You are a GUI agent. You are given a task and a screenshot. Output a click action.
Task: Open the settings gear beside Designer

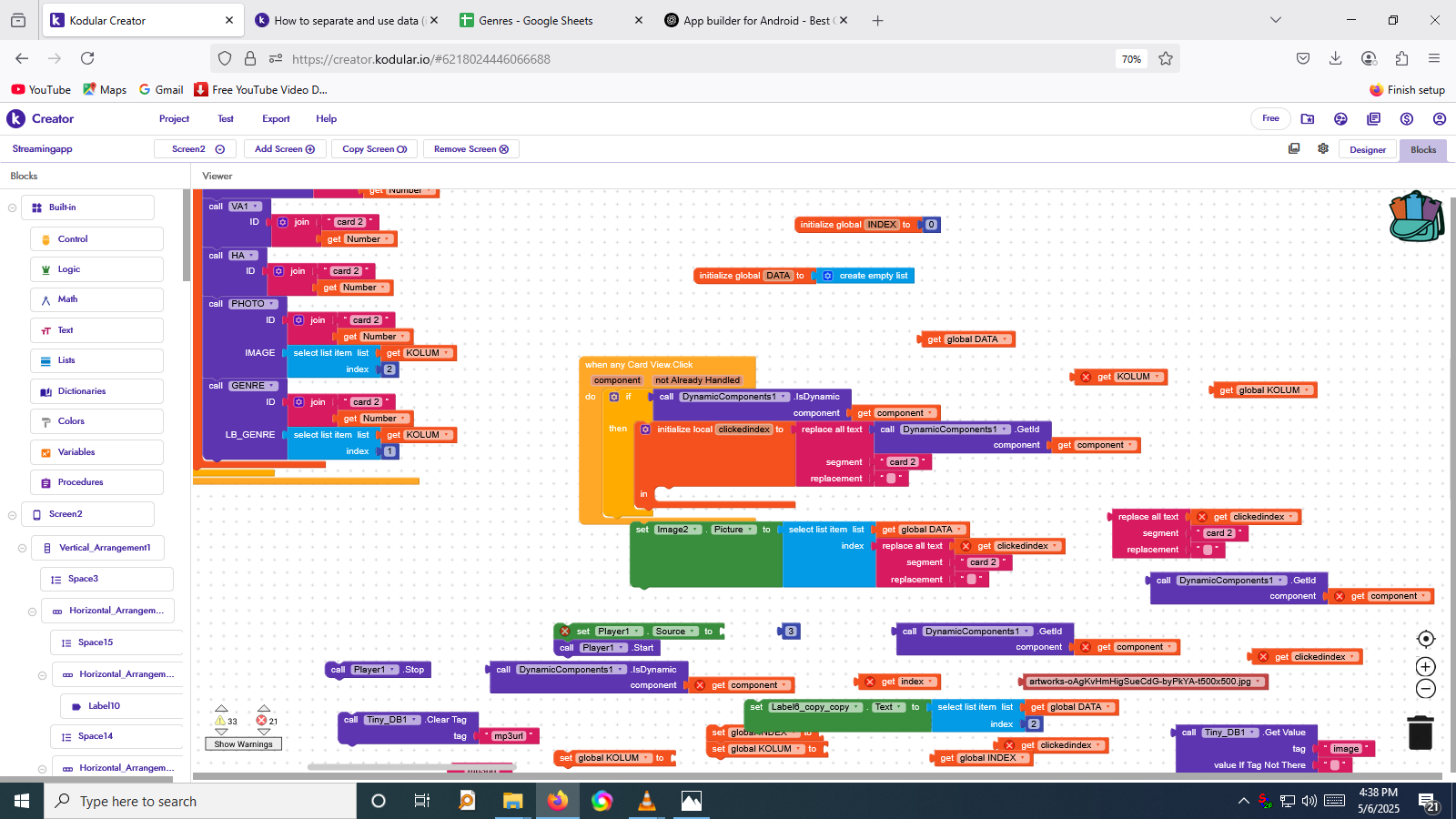pos(1323,149)
